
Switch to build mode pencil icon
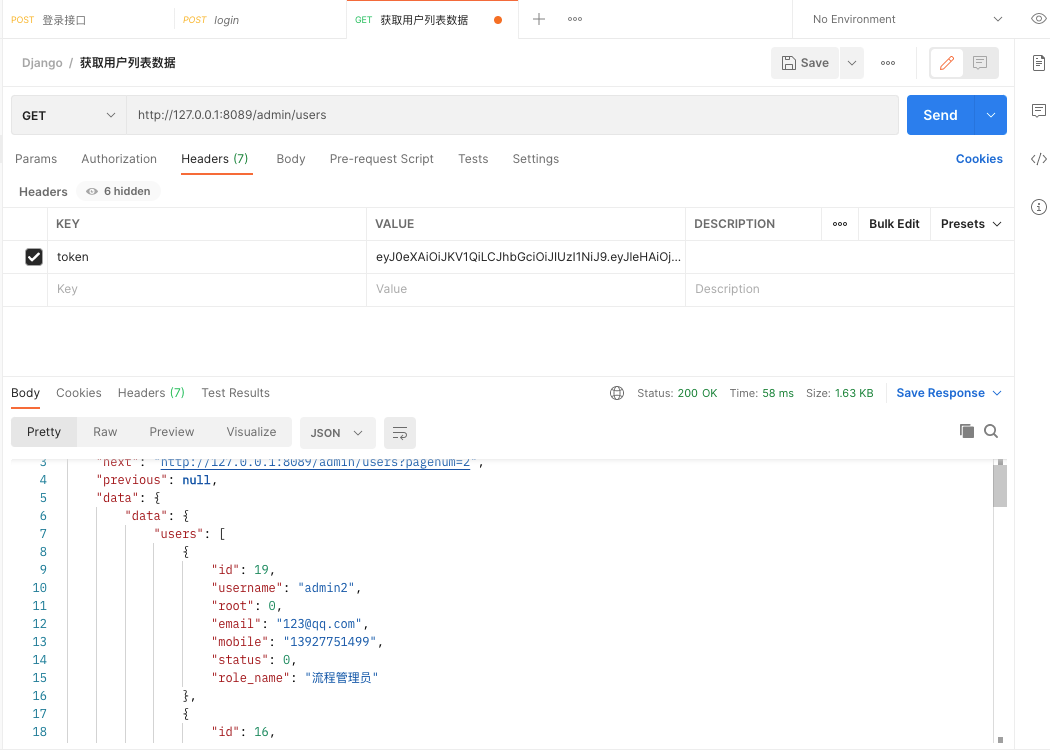(947, 63)
